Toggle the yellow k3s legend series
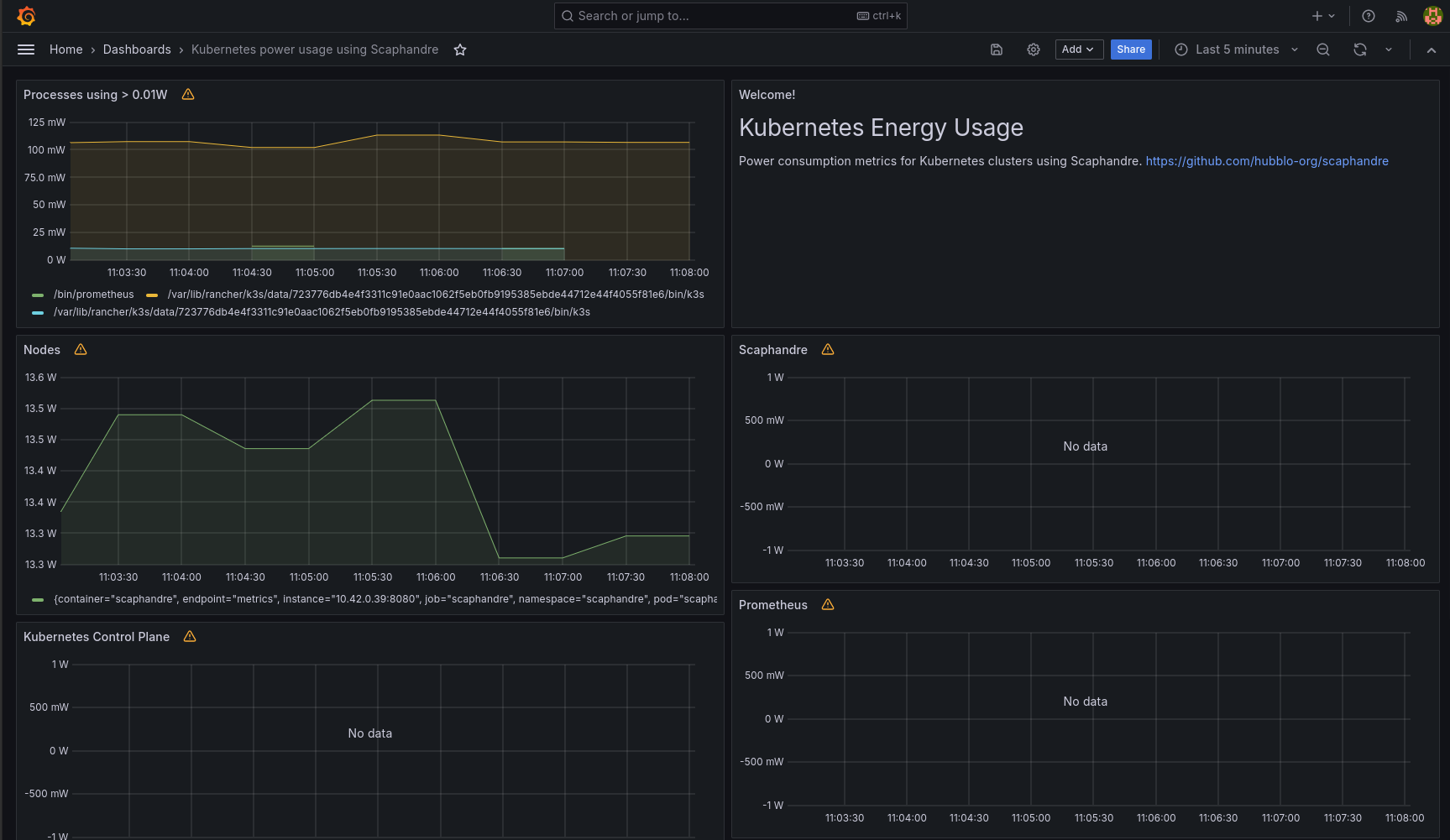 [x=436, y=295]
